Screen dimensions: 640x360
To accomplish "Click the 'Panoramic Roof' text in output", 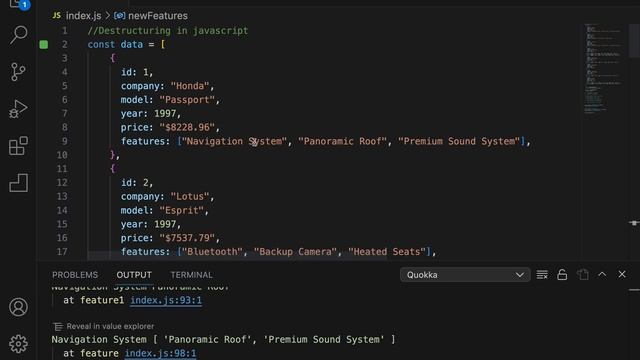I will [208, 340].
